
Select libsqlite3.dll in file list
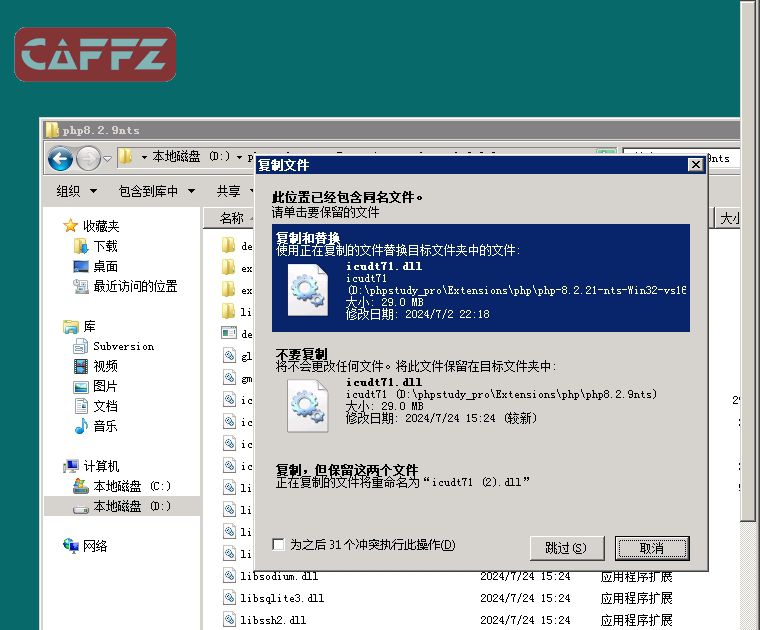tap(282, 598)
